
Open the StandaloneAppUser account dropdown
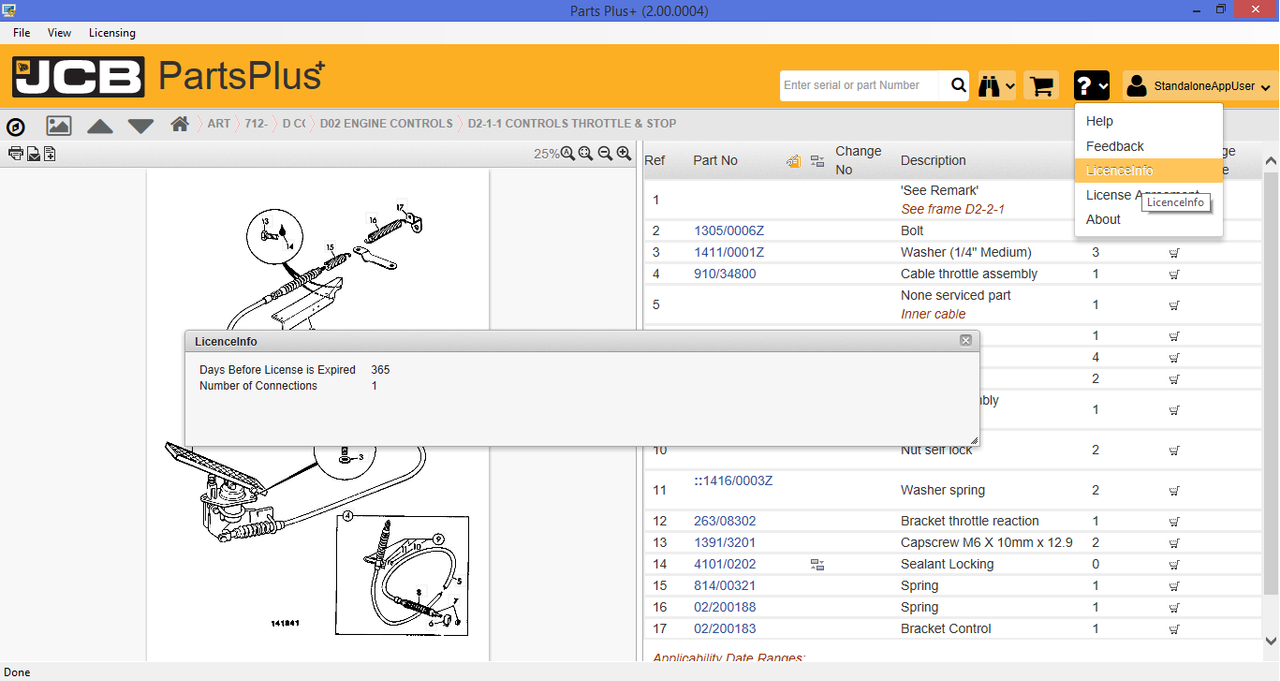1198,86
